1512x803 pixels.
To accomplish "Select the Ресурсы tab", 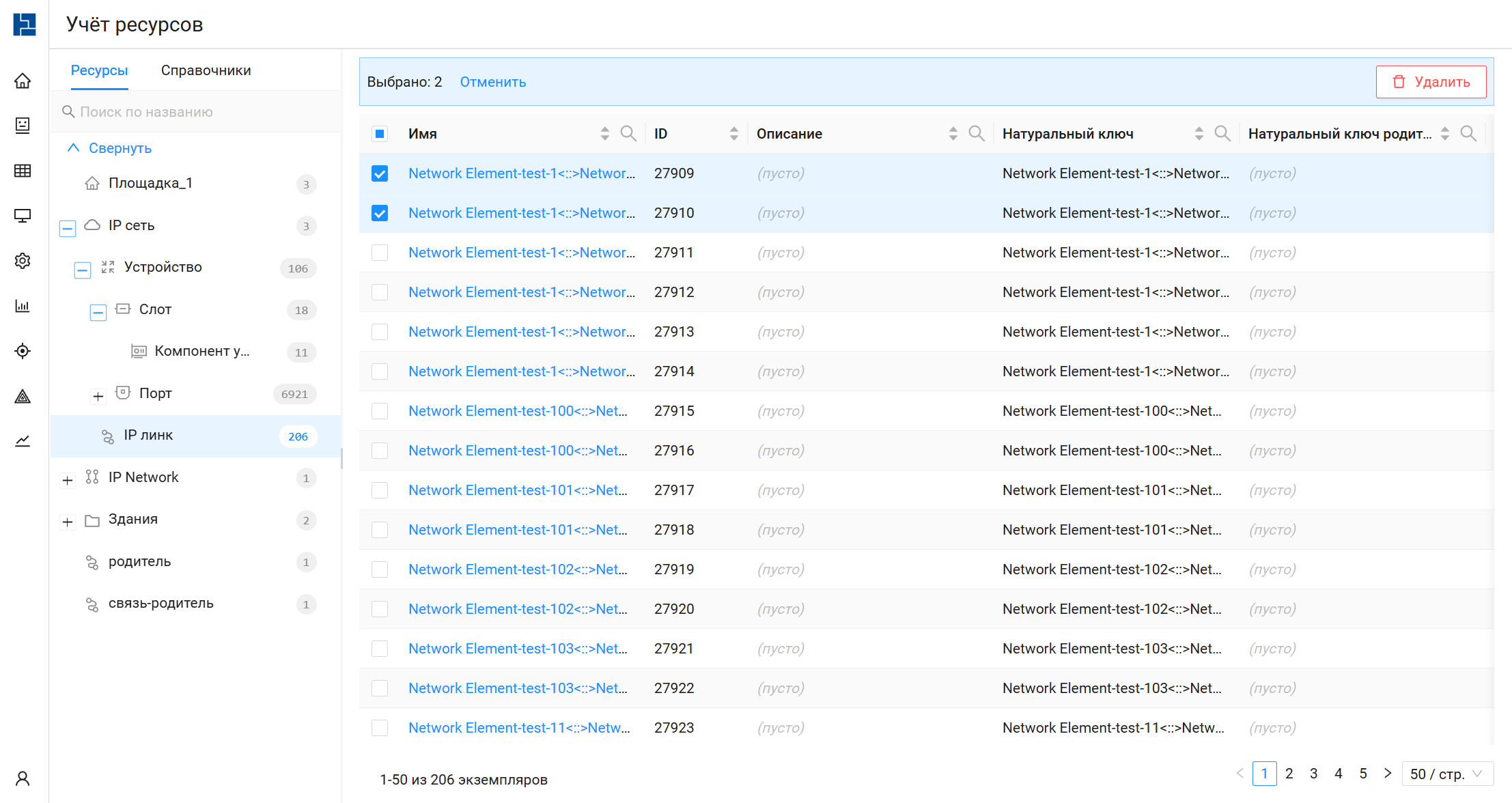I will [99, 70].
